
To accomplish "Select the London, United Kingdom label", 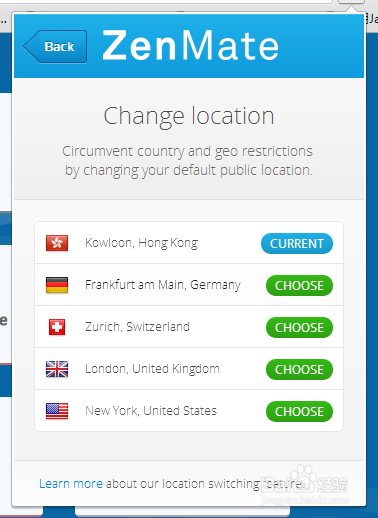I will click(x=152, y=369).
